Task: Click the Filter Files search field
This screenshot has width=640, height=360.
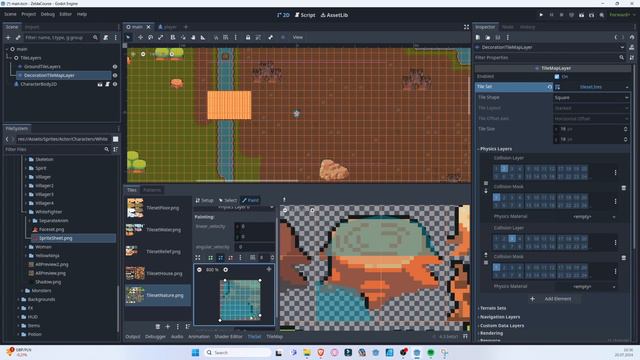Action: 57,149
